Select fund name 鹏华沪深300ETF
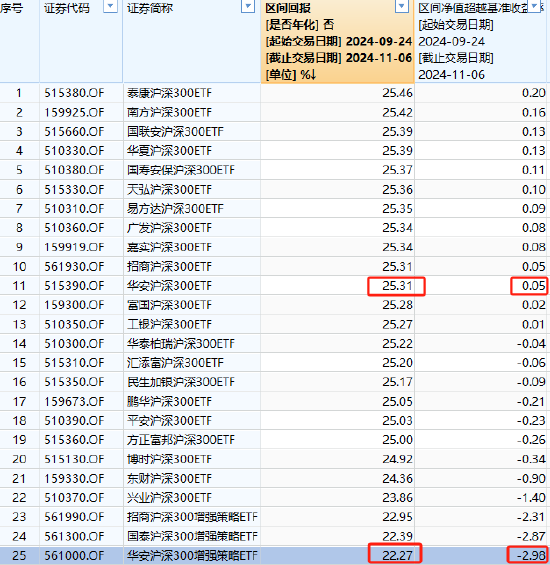 (169, 401)
